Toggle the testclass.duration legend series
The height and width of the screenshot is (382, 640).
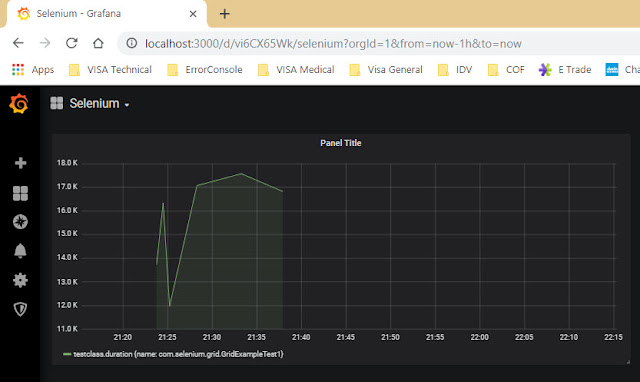(178, 354)
